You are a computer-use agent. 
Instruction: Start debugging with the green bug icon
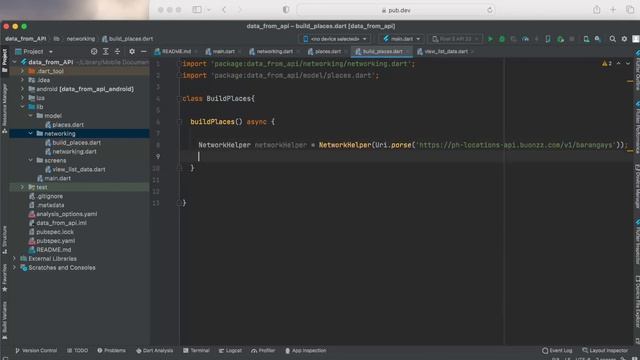pyautogui.click(x=502, y=39)
